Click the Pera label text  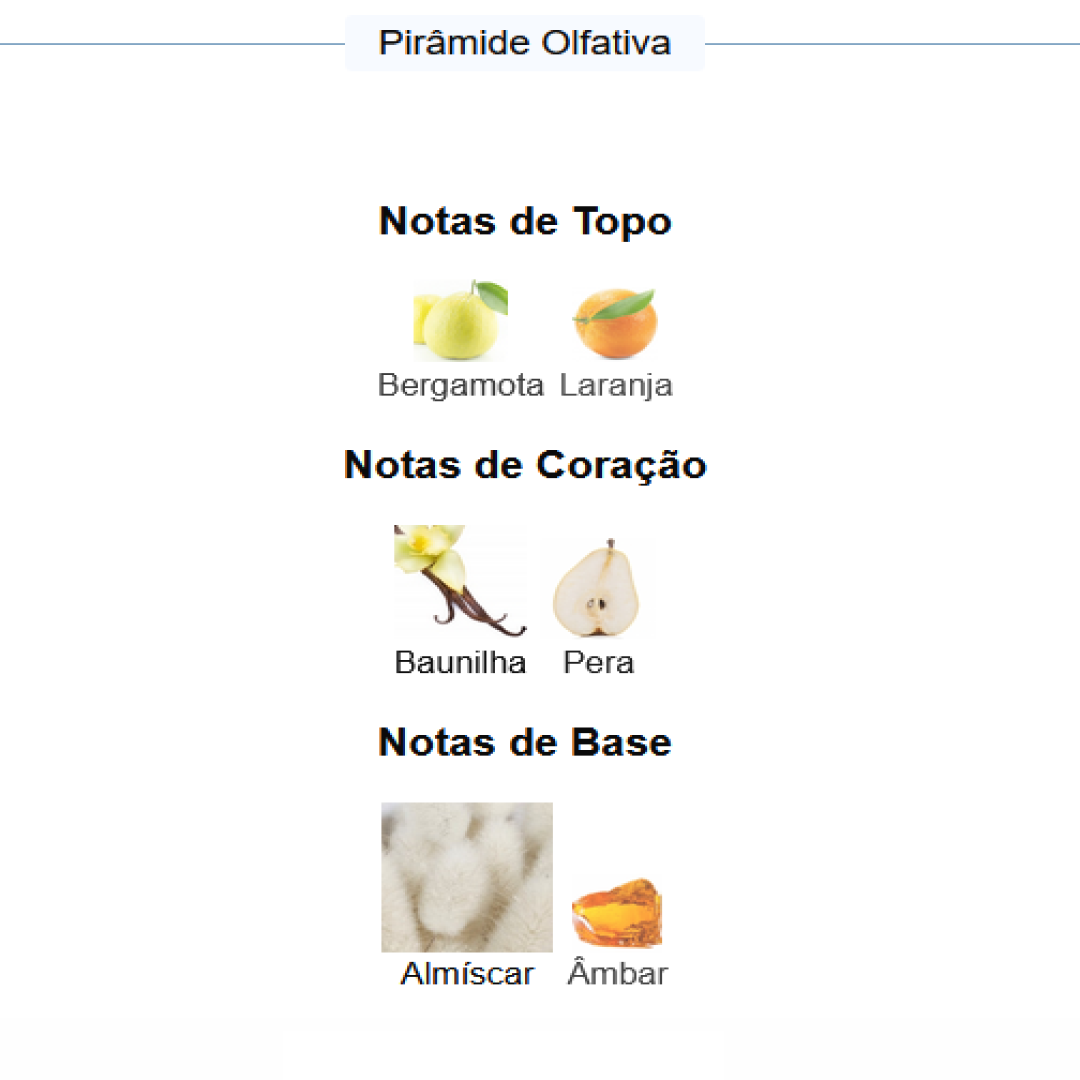coord(598,662)
